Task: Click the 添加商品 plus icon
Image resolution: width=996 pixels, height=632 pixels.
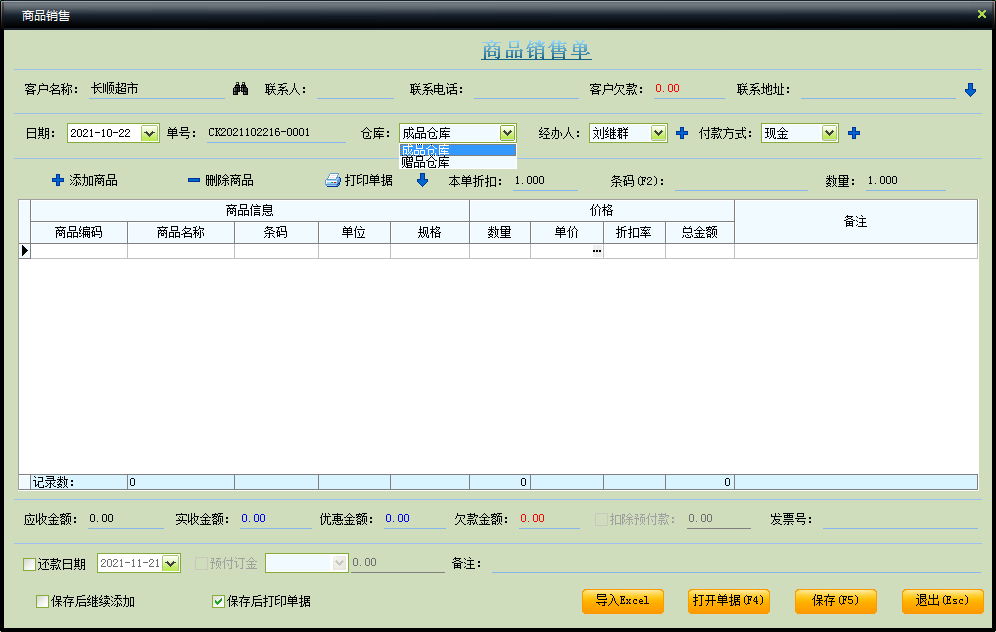Action: tap(58, 180)
